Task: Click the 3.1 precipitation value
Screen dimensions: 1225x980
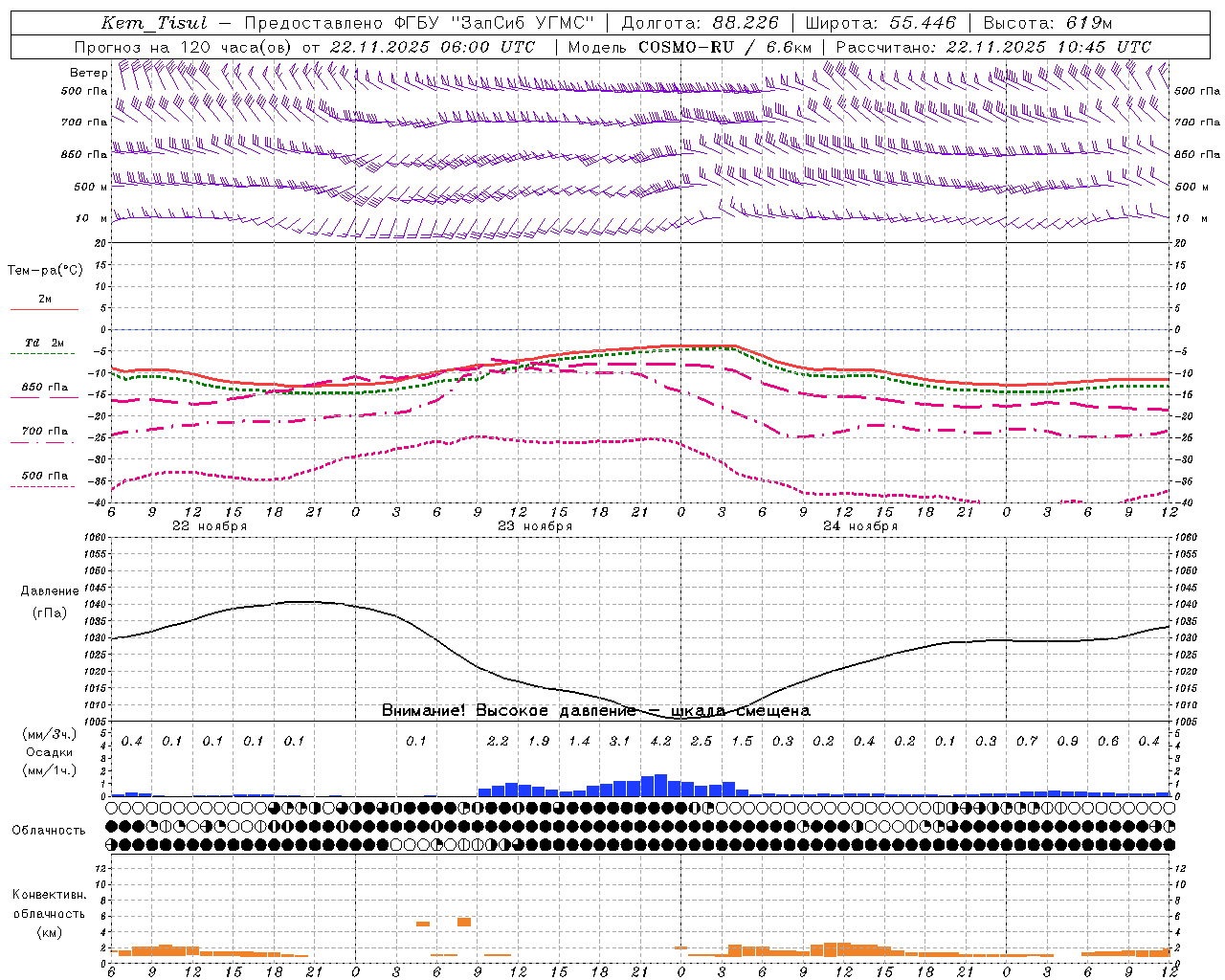Action: pos(619,742)
